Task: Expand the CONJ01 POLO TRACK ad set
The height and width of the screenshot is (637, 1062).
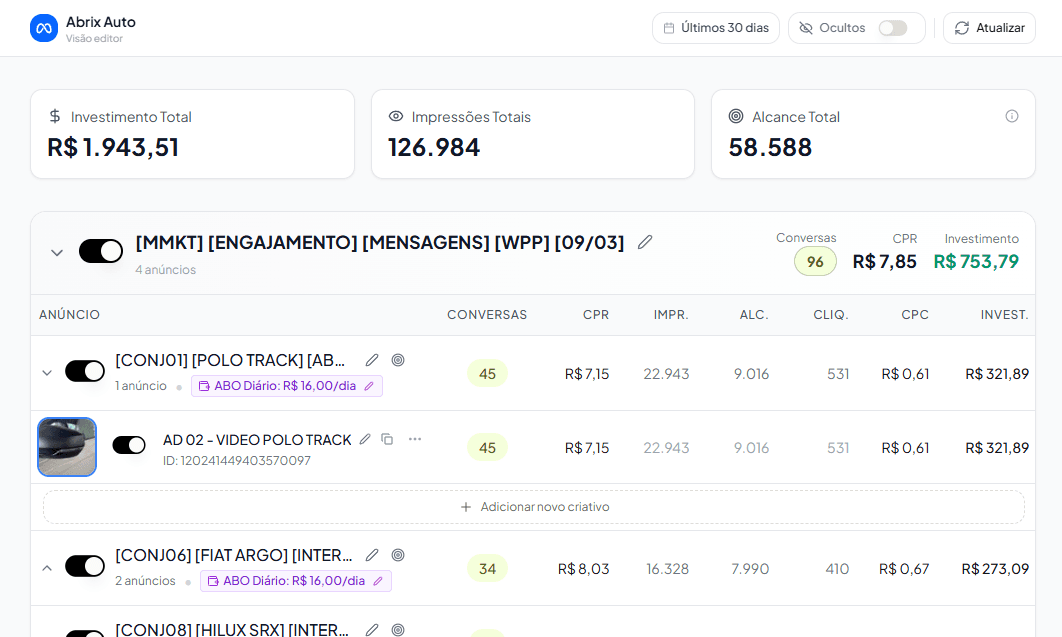Action: click(46, 371)
